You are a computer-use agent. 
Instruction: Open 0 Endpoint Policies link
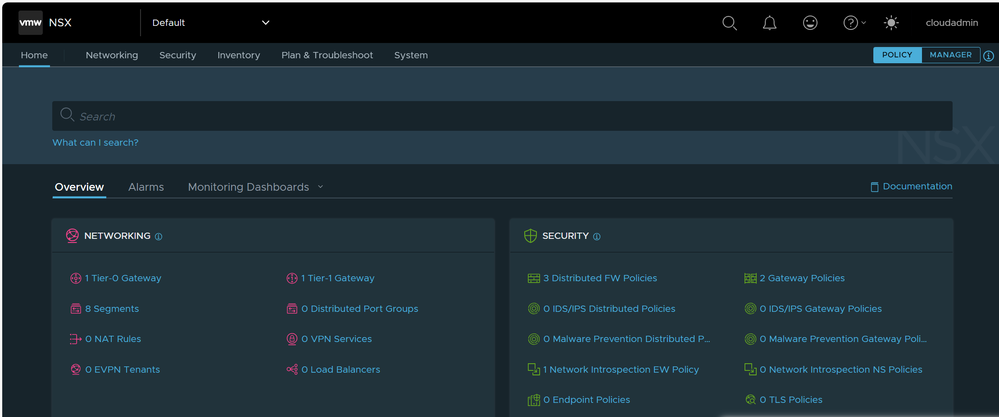(586, 400)
